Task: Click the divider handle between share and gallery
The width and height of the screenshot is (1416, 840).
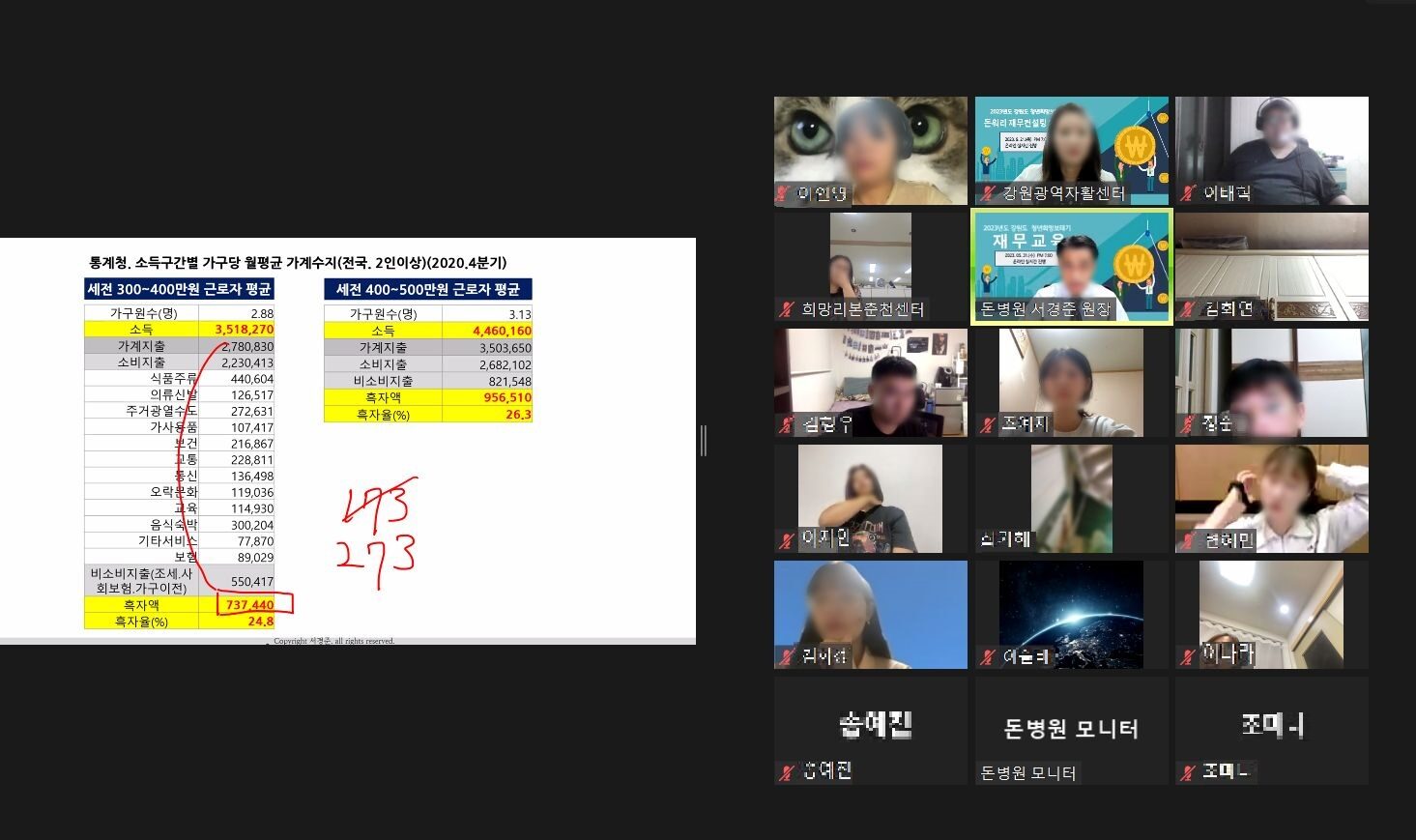Action: pyautogui.click(x=704, y=441)
